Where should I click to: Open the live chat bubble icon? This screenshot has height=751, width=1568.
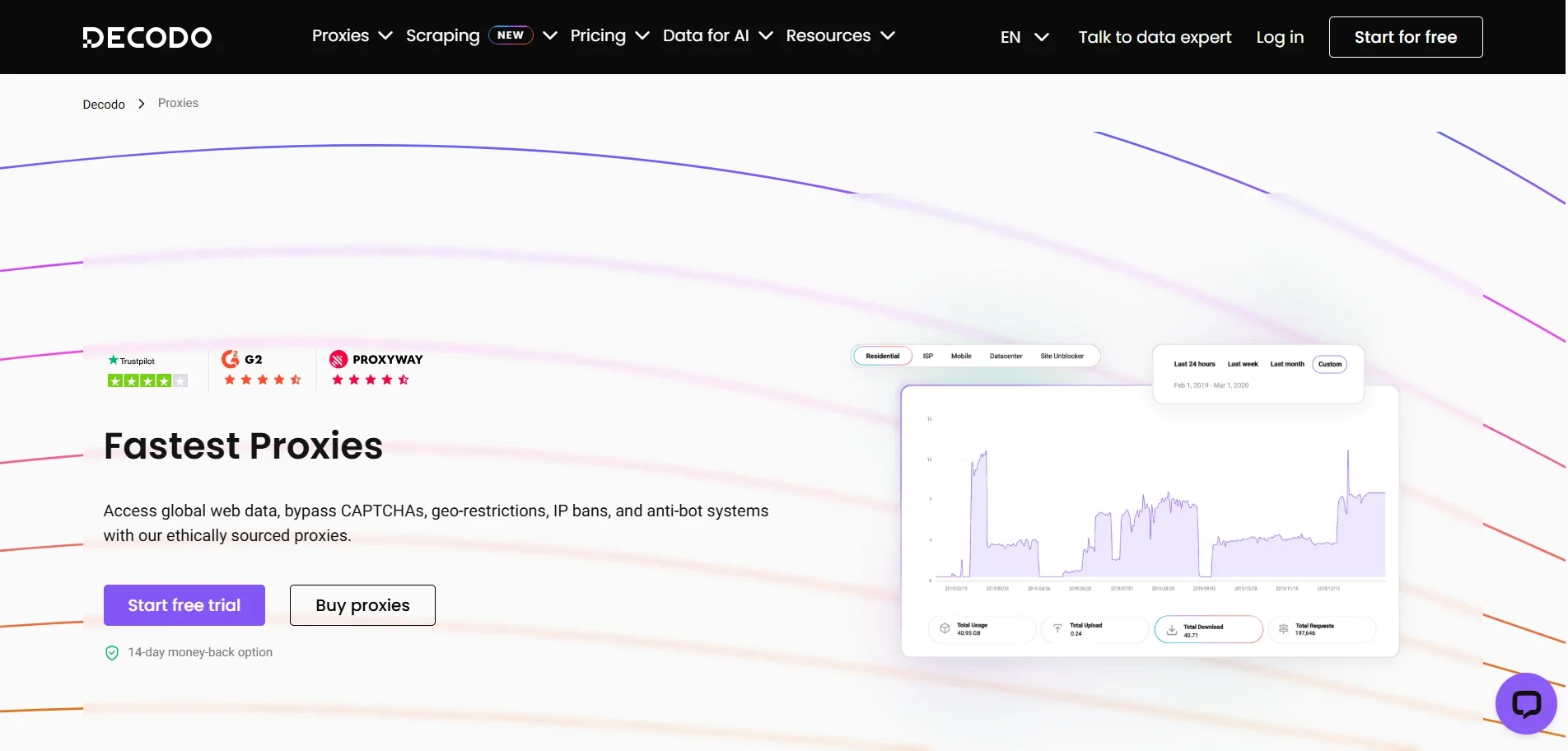1525,703
